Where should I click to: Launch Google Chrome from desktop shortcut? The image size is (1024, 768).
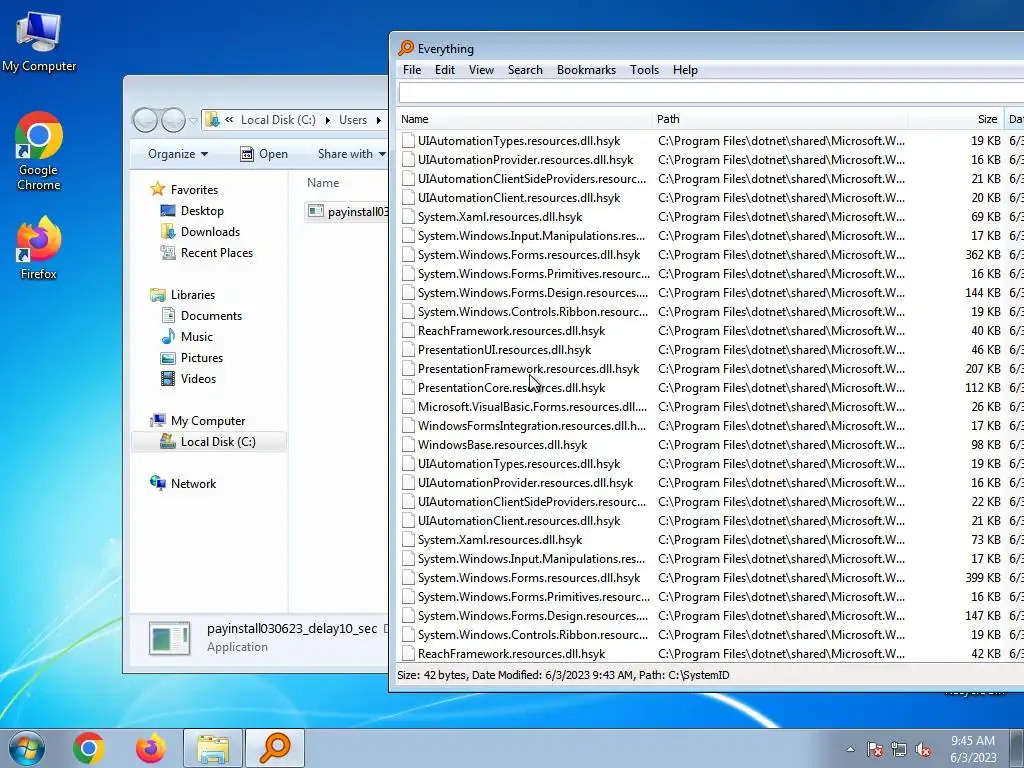39,152
